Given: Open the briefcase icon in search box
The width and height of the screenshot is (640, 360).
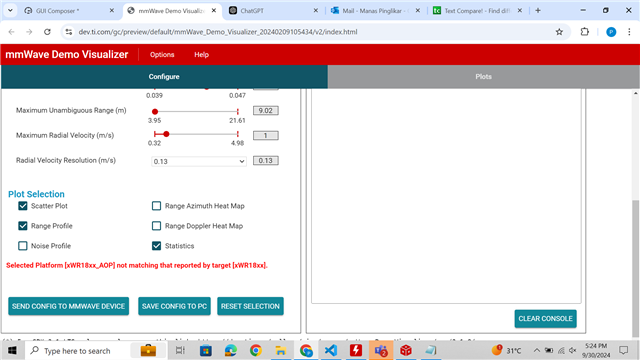Looking at the screenshot, I should [x=148, y=350].
